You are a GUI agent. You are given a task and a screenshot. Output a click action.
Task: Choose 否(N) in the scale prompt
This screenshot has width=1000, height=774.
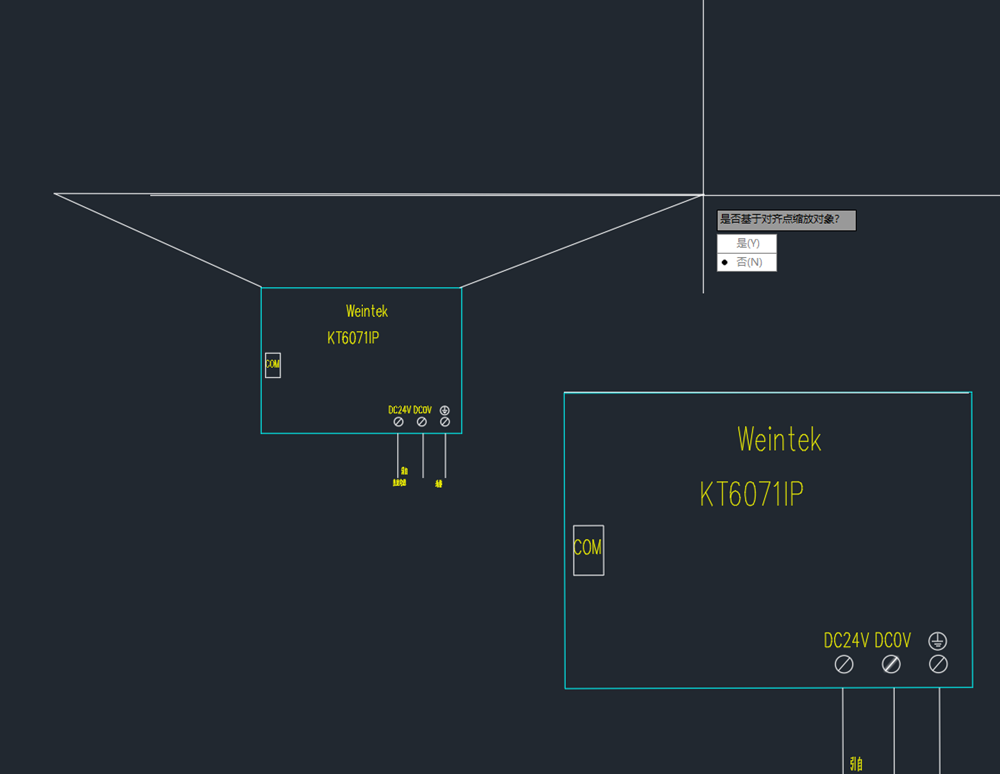point(747,262)
